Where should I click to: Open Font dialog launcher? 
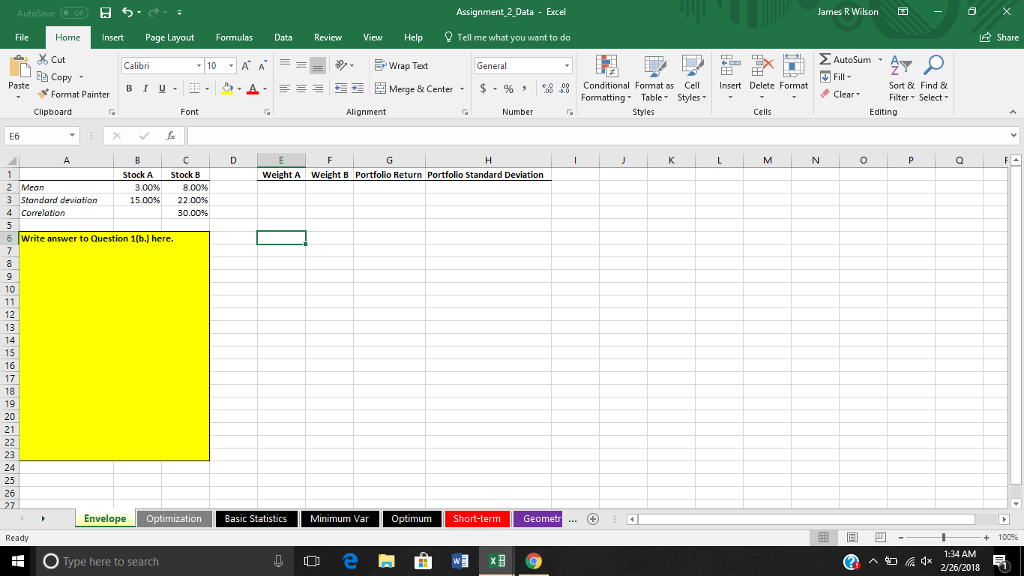[x=267, y=112]
